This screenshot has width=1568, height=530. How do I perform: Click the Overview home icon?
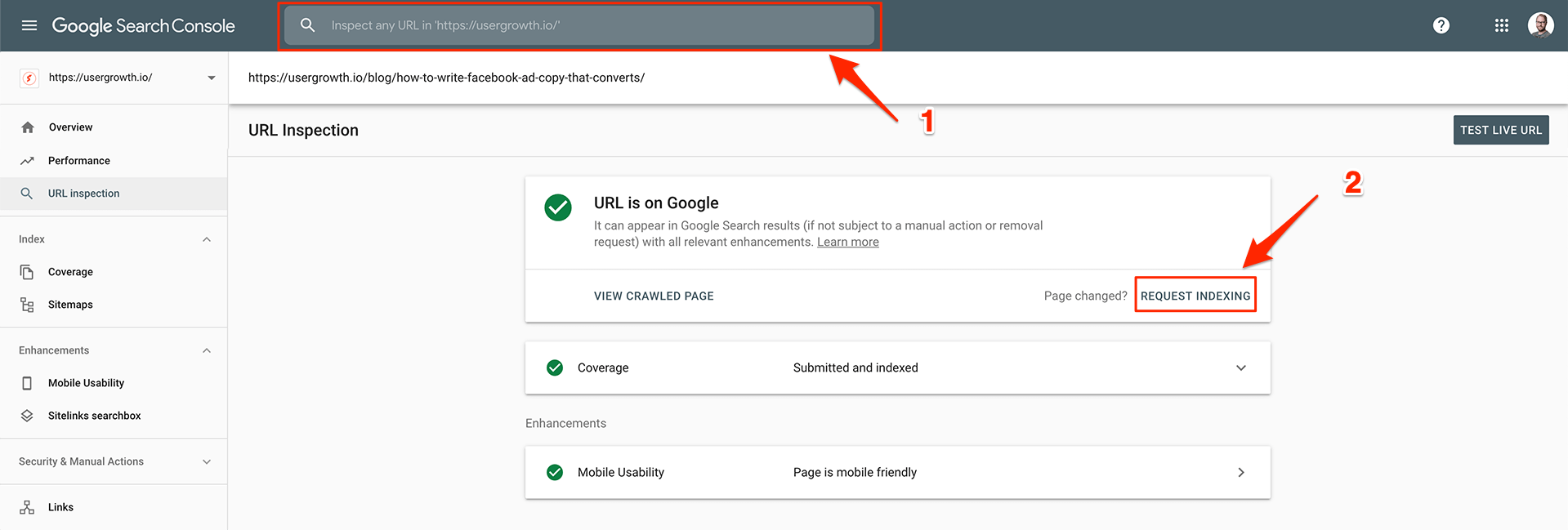point(28,127)
